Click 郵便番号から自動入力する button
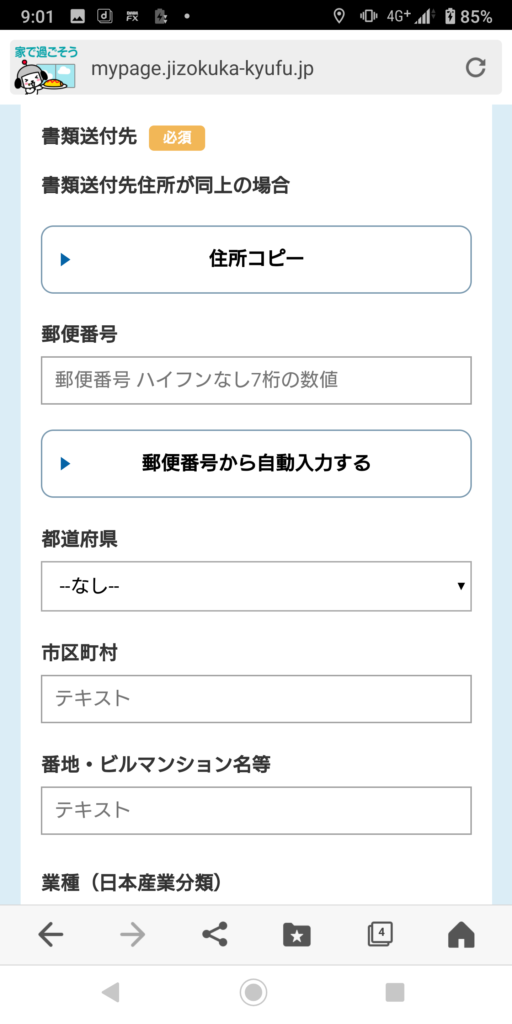This screenshot has width=512, height=1024. 256,464
